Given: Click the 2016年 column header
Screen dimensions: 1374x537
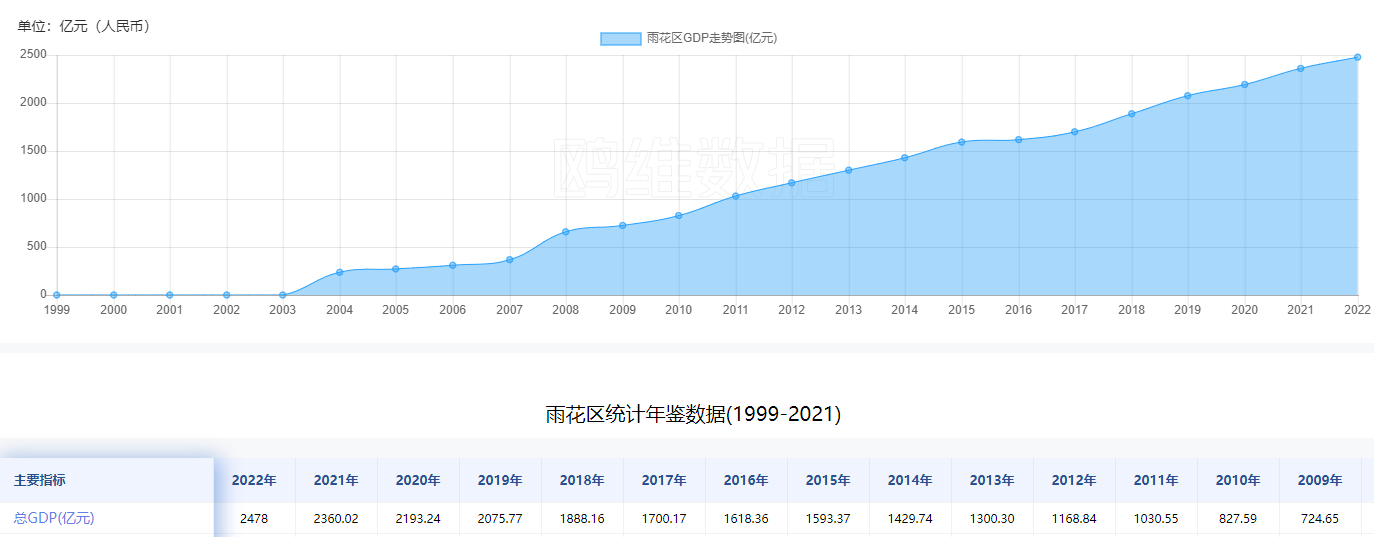Looking at the screenshot, I should (x=746, y=480).
